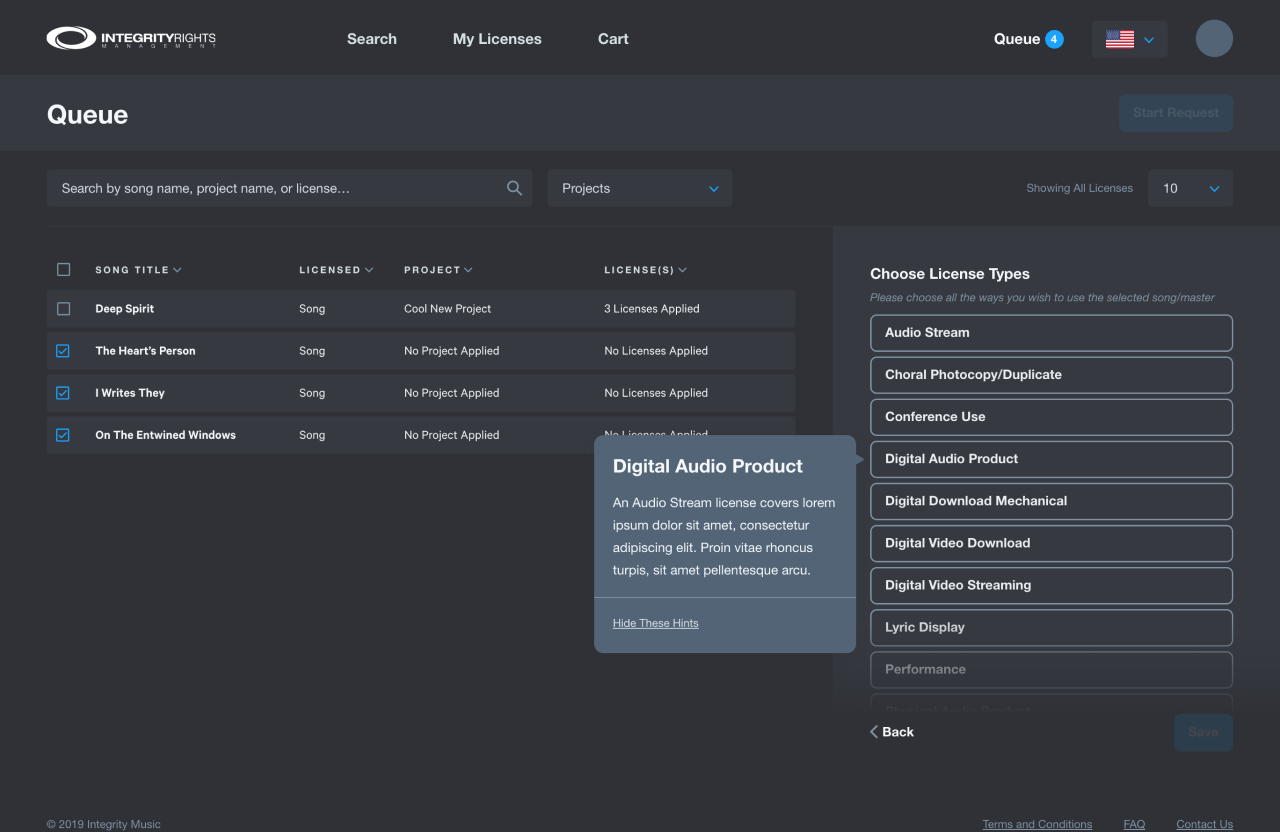The height and width of the screenshot is (832, 1280).
Task: Open the user avatar profile
Action: click(x=1214, y=39)
